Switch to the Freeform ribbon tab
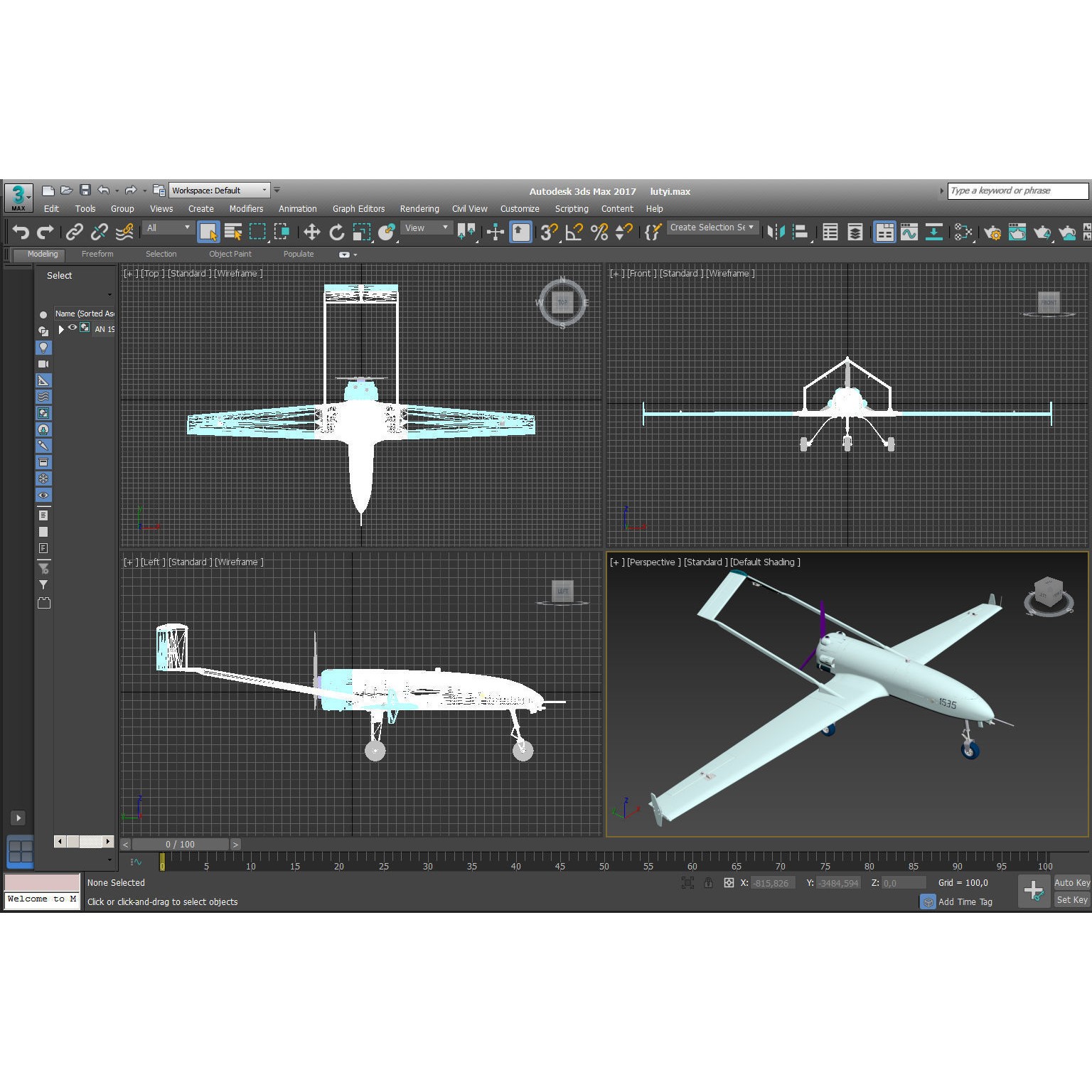The height and width of the screenshot is (1092, 1092). [x=97, y=254]
